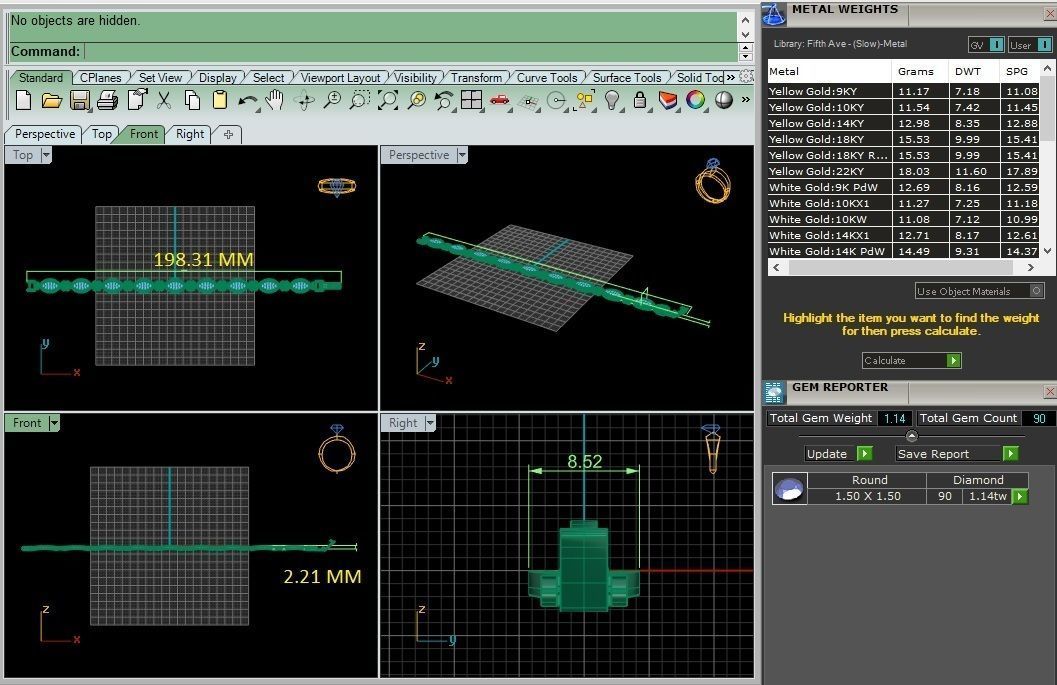1057x685 pixels.
Task: Click in the Command input field
Action: click(411, 51)
